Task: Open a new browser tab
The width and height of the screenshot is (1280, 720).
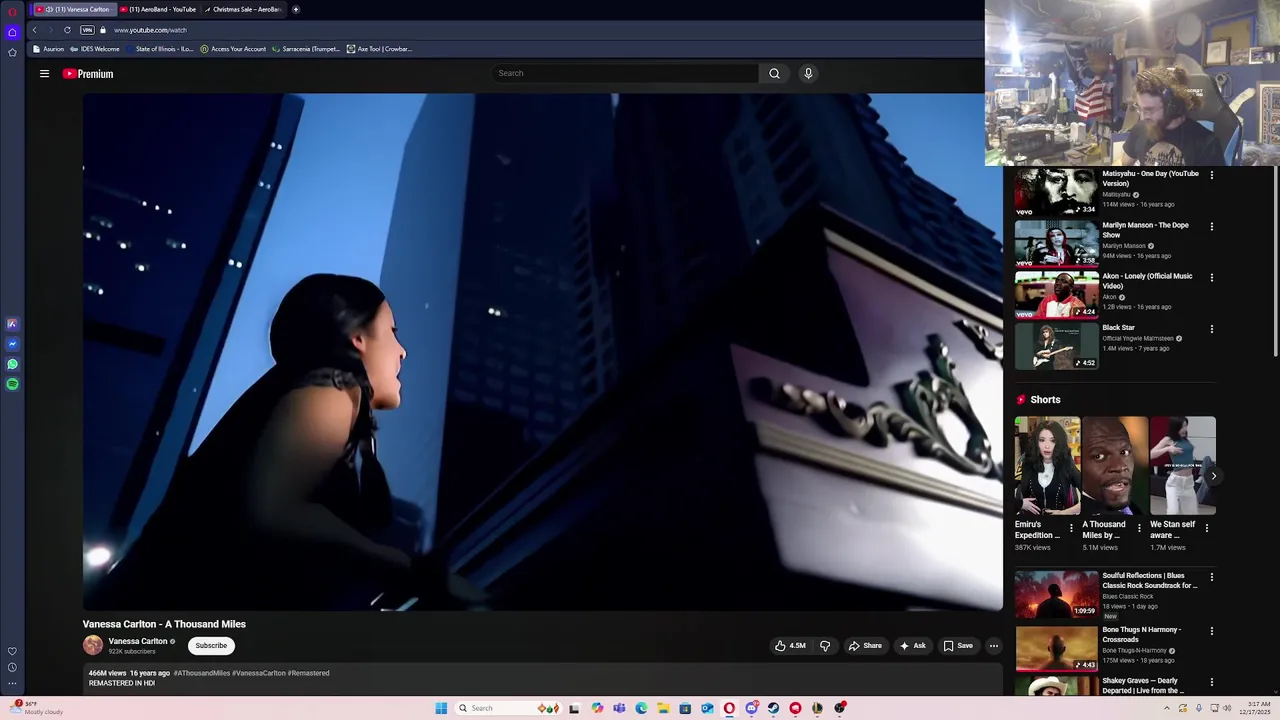Action: [x=296, y=9]
